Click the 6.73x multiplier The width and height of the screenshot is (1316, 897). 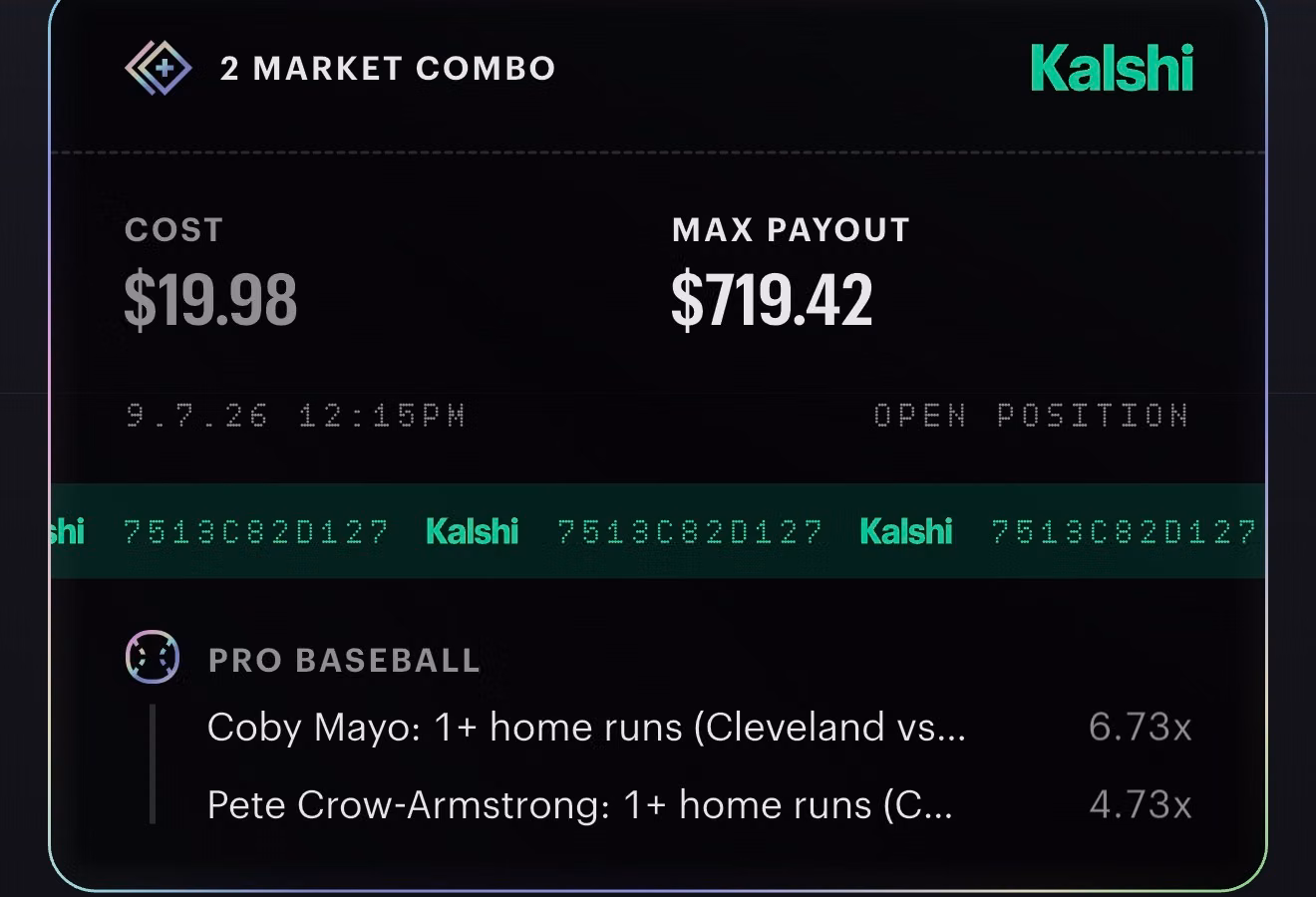pyautogui.click(x=1141, y=728)
